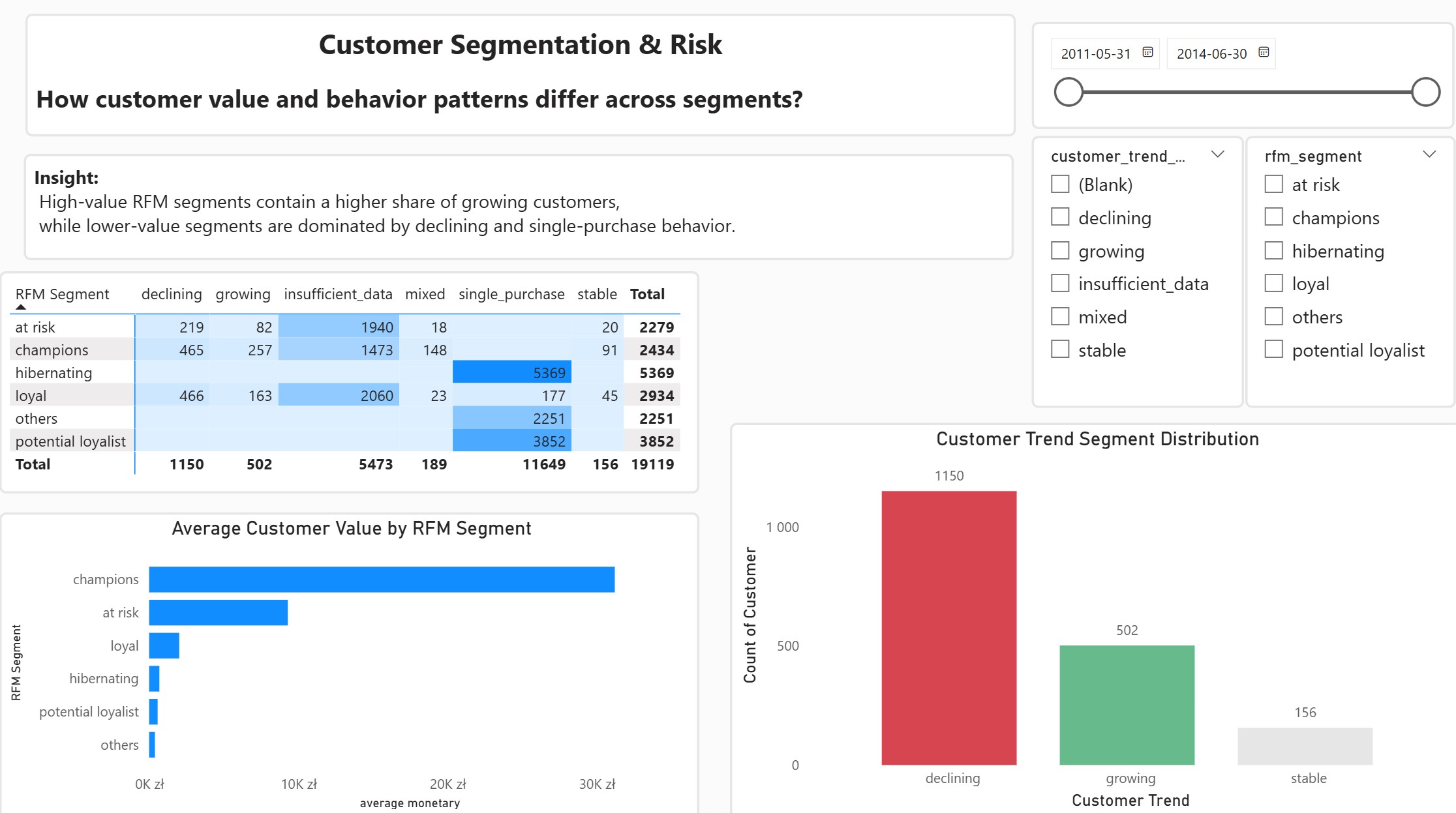Enable the champions segment checkbox
The height and width of the screenshot is (813, 1456).
(x=1273, y=217)
